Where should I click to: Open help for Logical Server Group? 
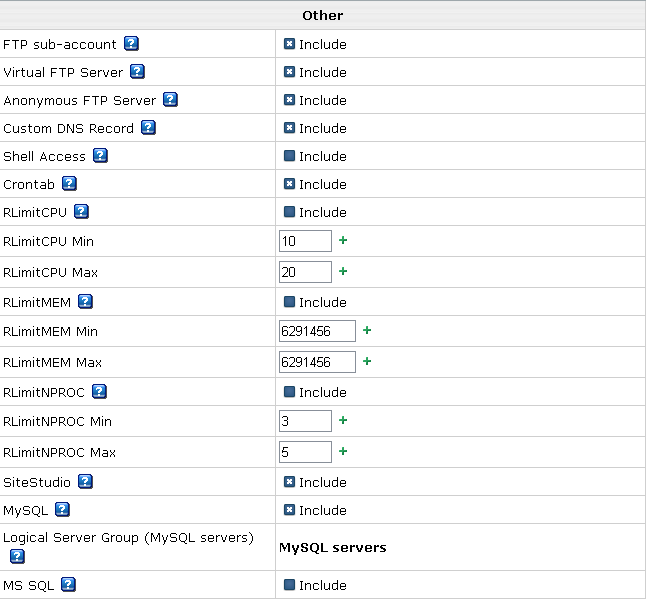pos(17,556)
